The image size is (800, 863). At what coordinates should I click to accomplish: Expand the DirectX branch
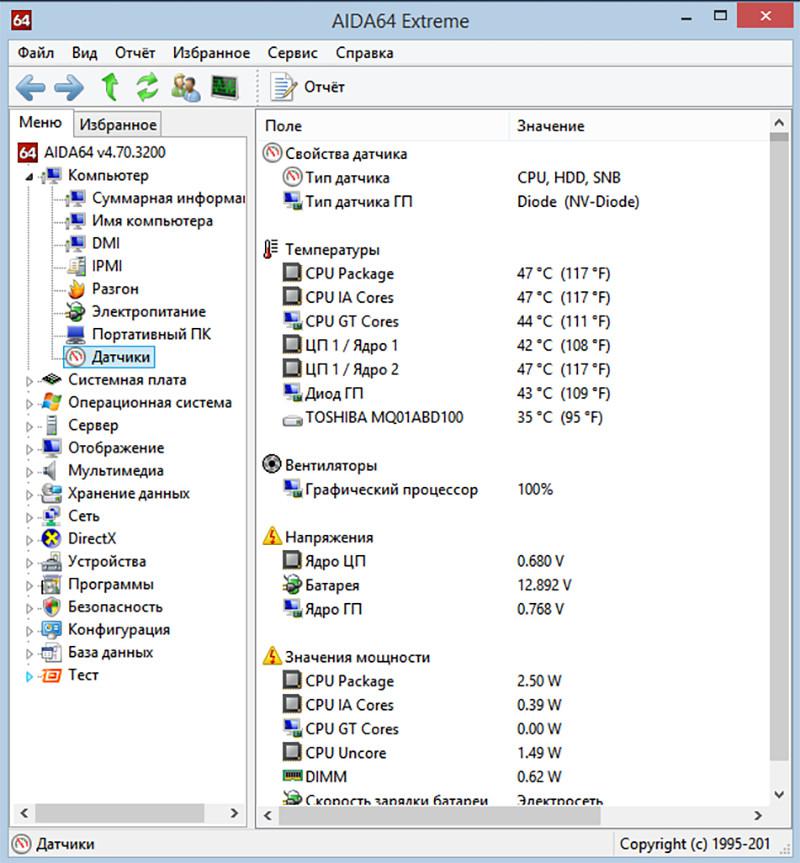pyautogui.click(x=30, y=540)
